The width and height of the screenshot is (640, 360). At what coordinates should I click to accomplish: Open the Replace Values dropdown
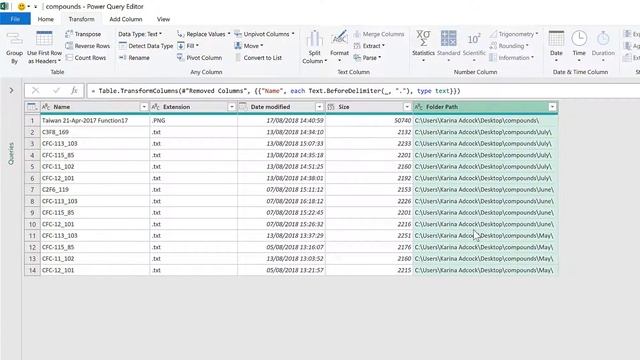pyautogui.click(x=203, y=34)
